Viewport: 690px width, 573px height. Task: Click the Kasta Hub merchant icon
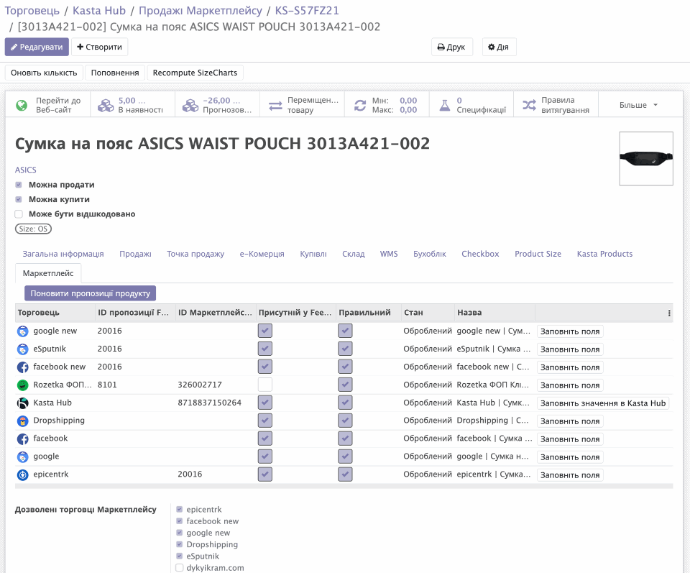click(x=22, y=403)
